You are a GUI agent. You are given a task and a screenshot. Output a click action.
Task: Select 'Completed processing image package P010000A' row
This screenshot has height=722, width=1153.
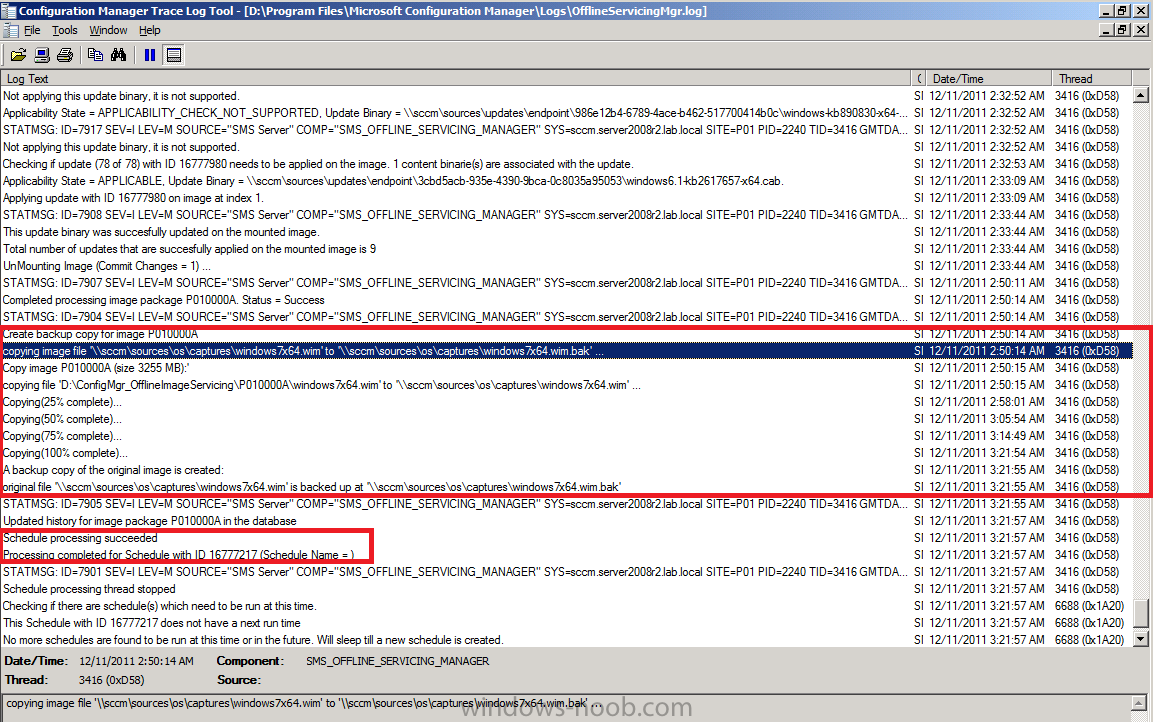566,300
